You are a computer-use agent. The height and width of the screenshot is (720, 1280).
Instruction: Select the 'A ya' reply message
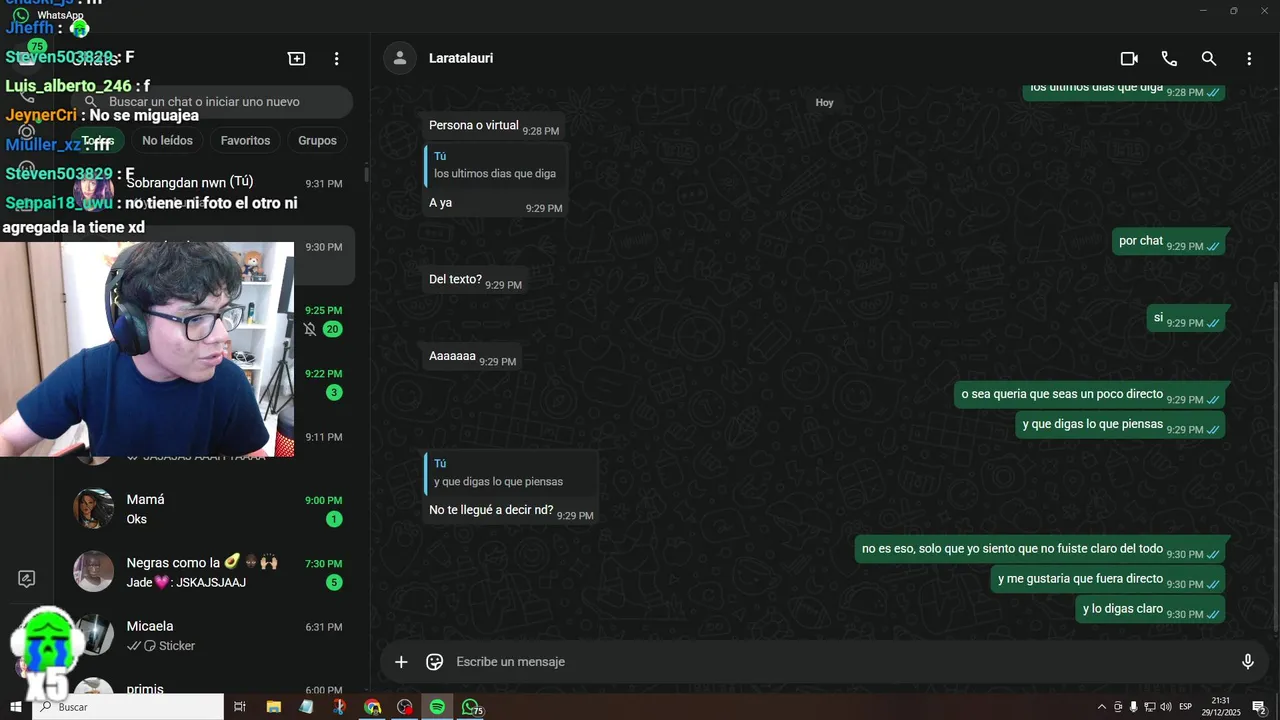click(x=495, y=179)
